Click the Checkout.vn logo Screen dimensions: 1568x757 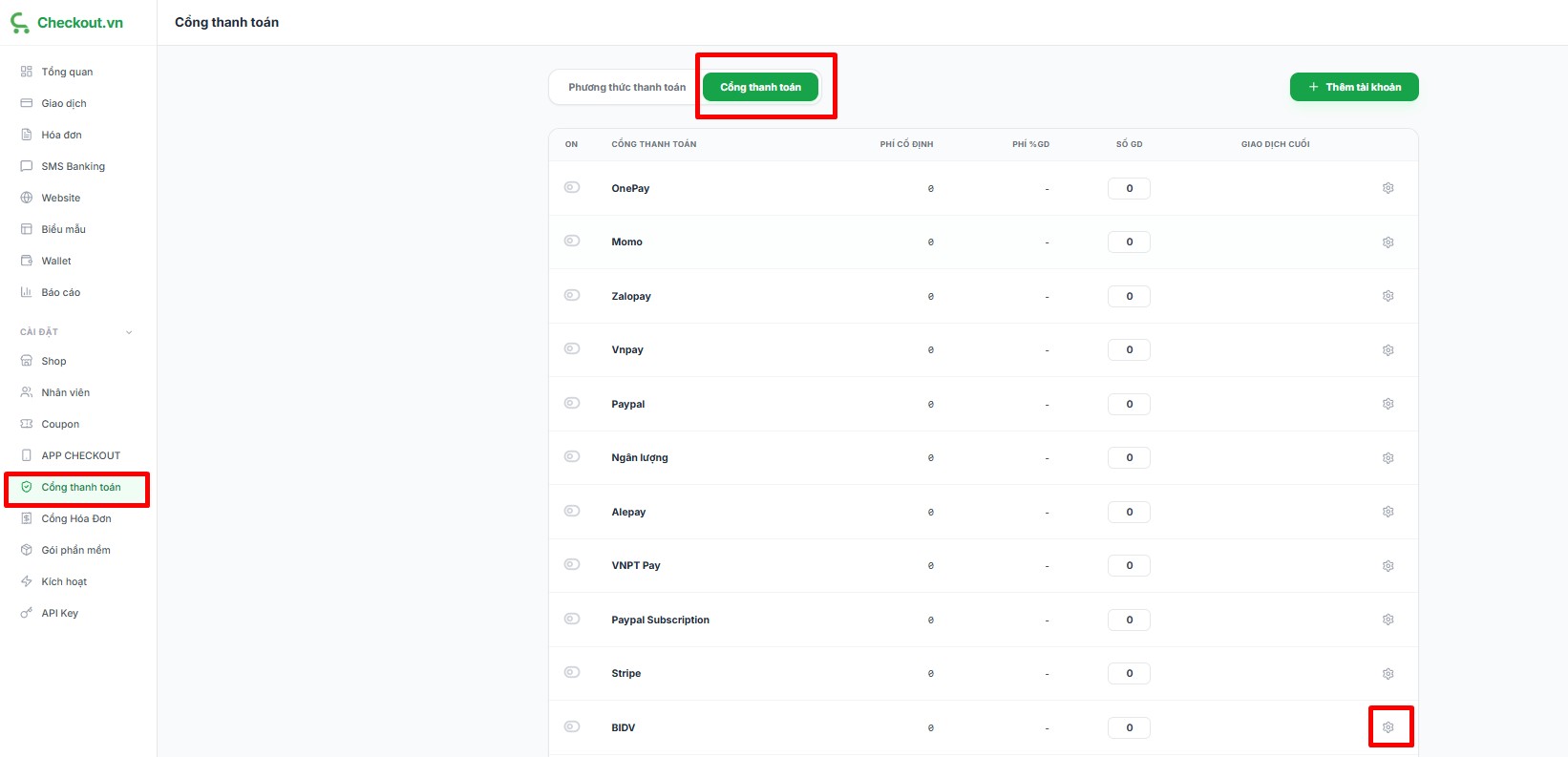coord(67,23)
